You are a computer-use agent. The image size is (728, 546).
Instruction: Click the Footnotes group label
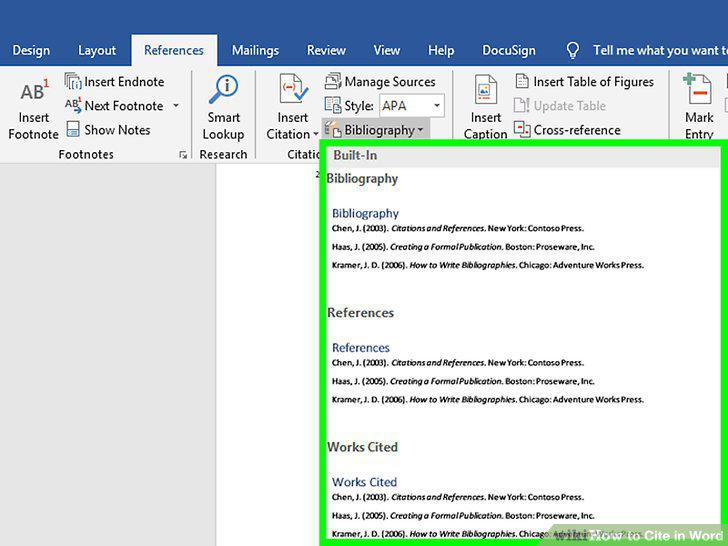click(86, 155)
